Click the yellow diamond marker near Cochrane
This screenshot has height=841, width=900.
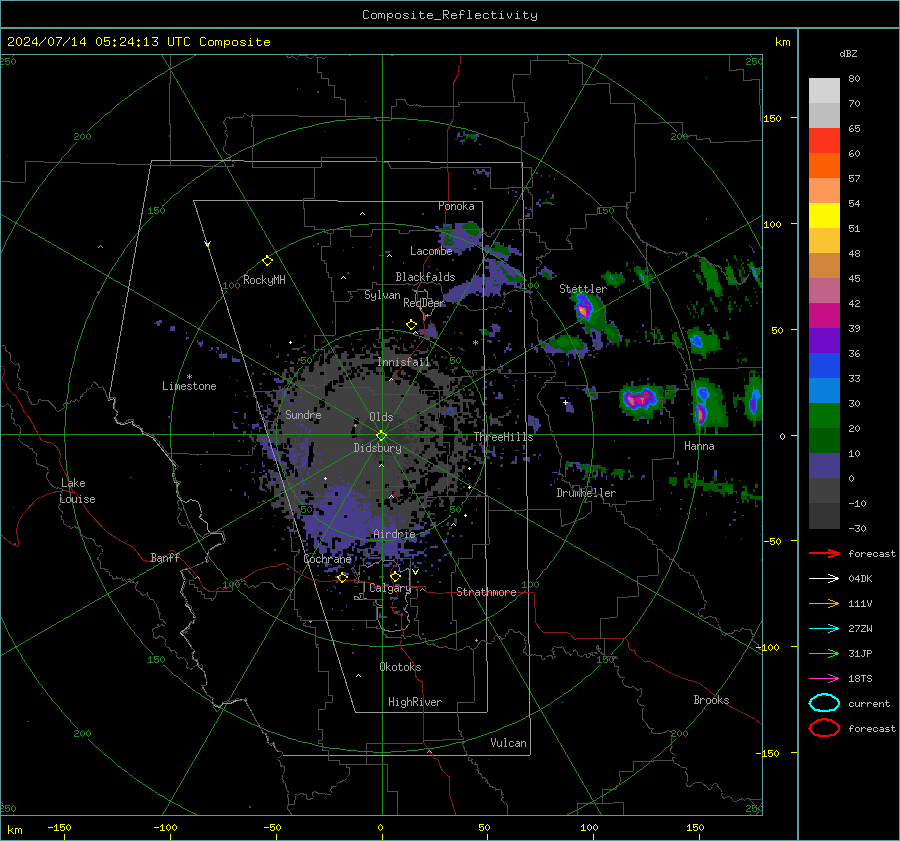pyautogui.click(x=342, y=577)
